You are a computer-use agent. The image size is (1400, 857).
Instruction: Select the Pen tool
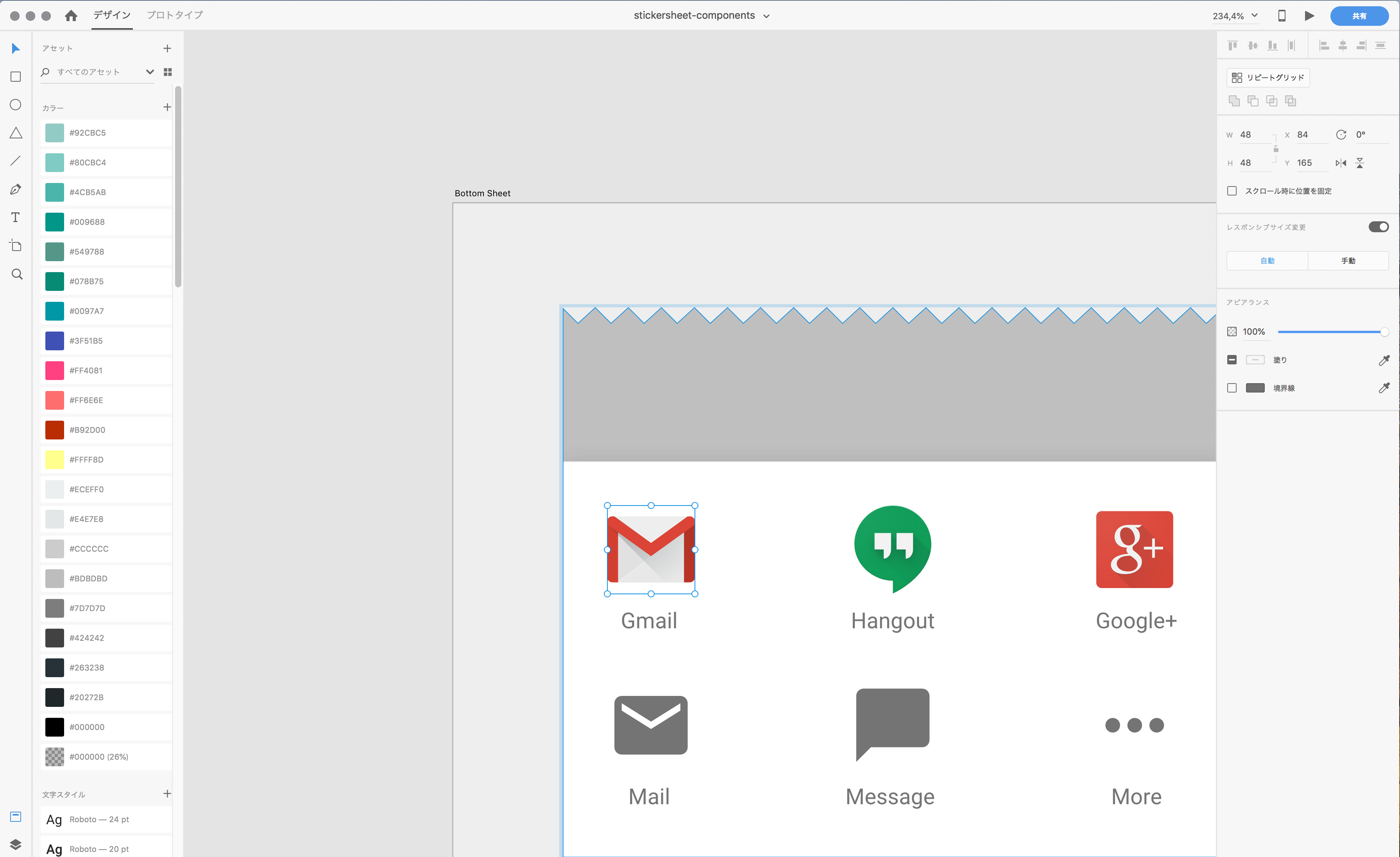coord(15,189)
